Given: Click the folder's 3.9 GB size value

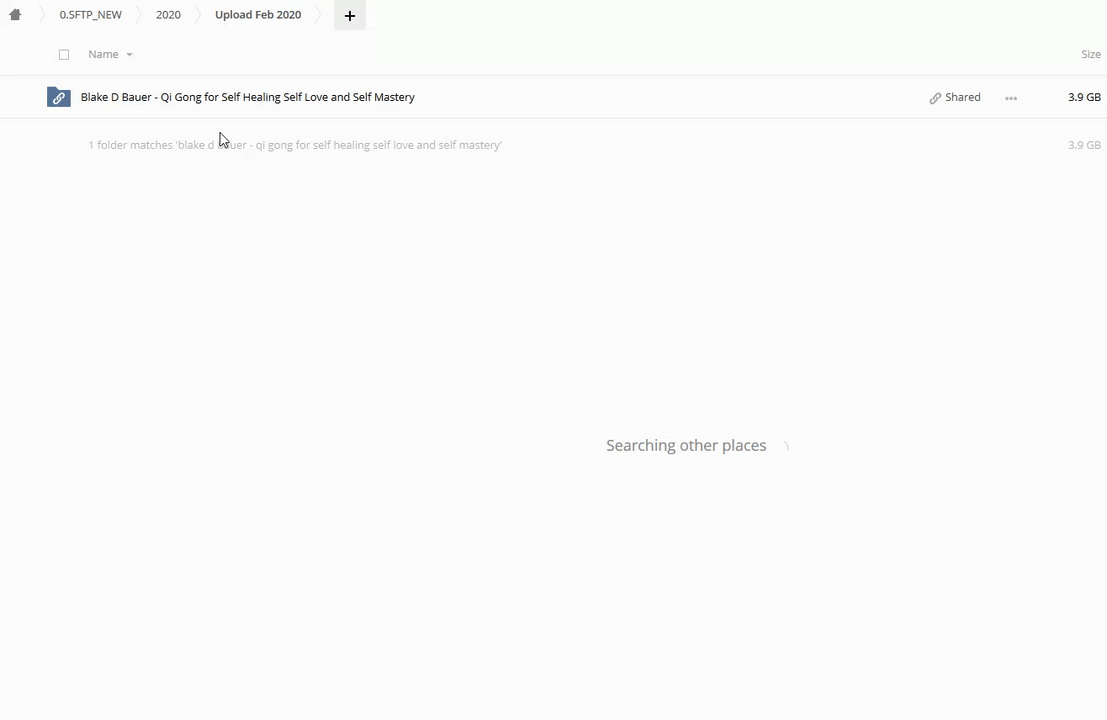Looking at the screenshot, I should pos(1083,97).
